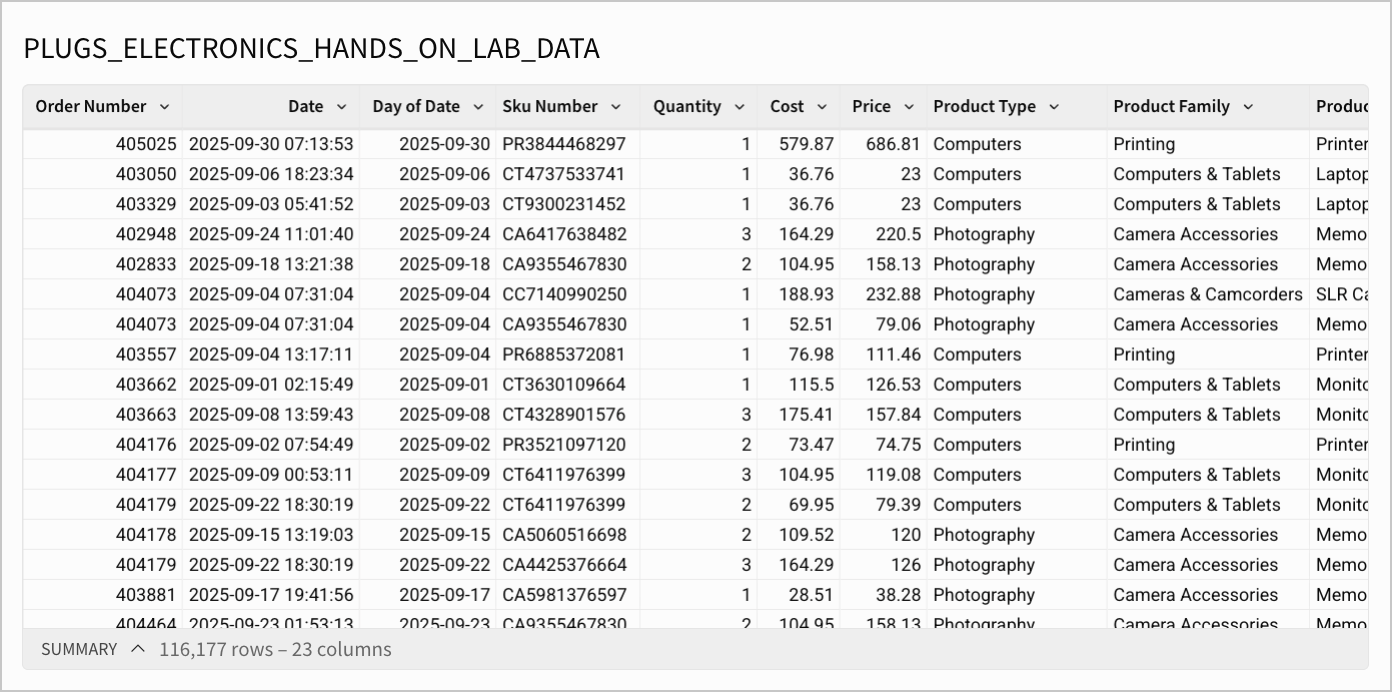The height and width of the screenshot is (692, 1392).
Task: Open the Quantity column menu chevron
Action: [740, 106]
